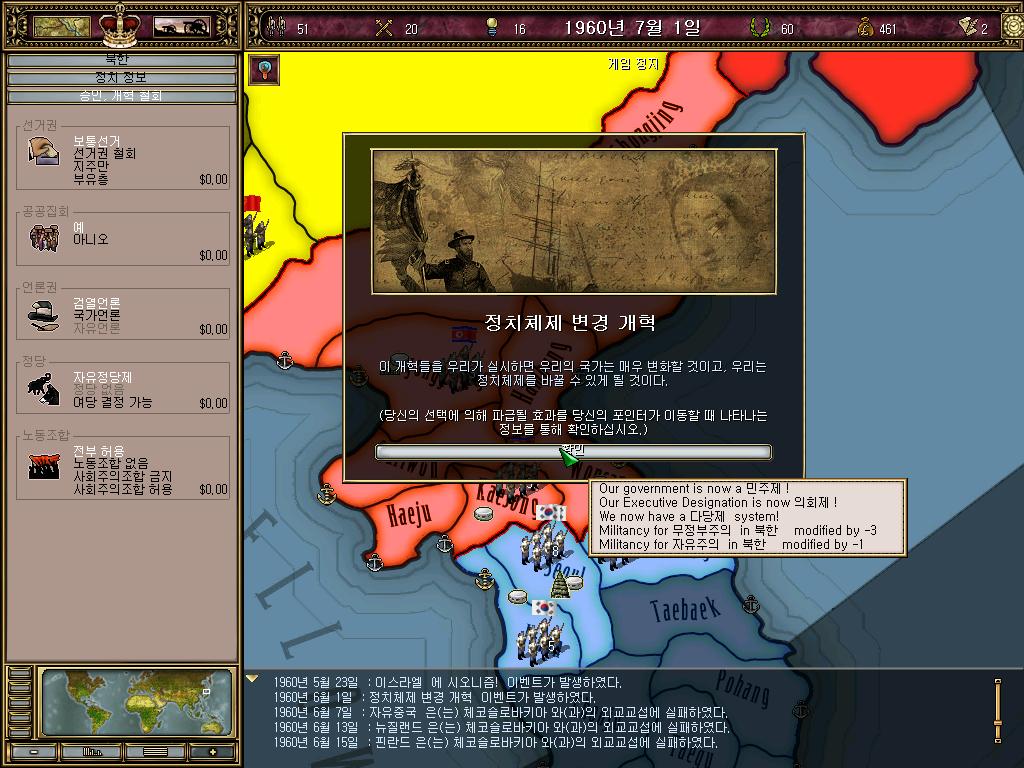Confirm the reform event with 확인
This screenshot has height=768, width=1024.
(x=573, y=452)
